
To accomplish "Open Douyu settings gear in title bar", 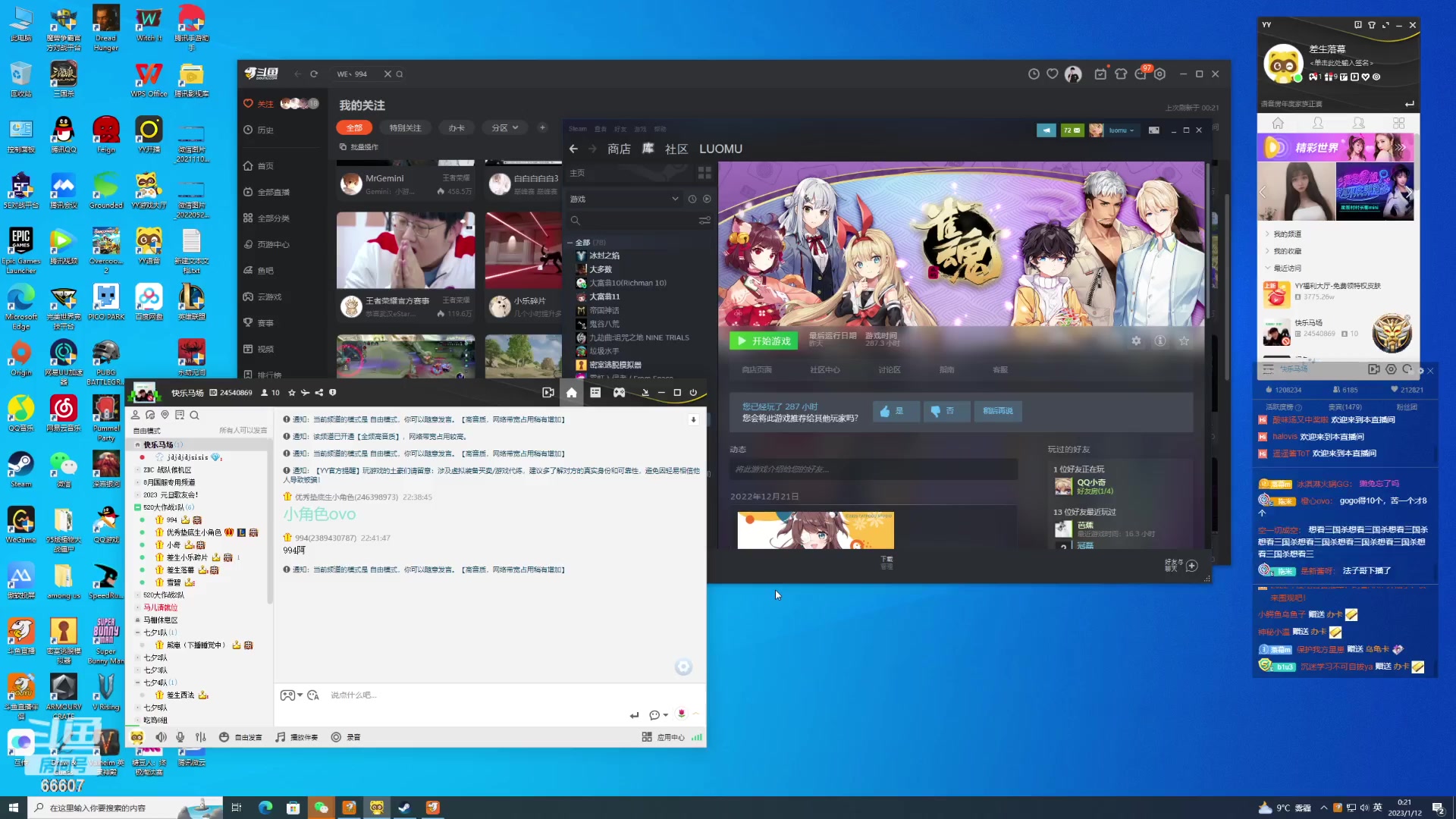I will coord(1159,74).
